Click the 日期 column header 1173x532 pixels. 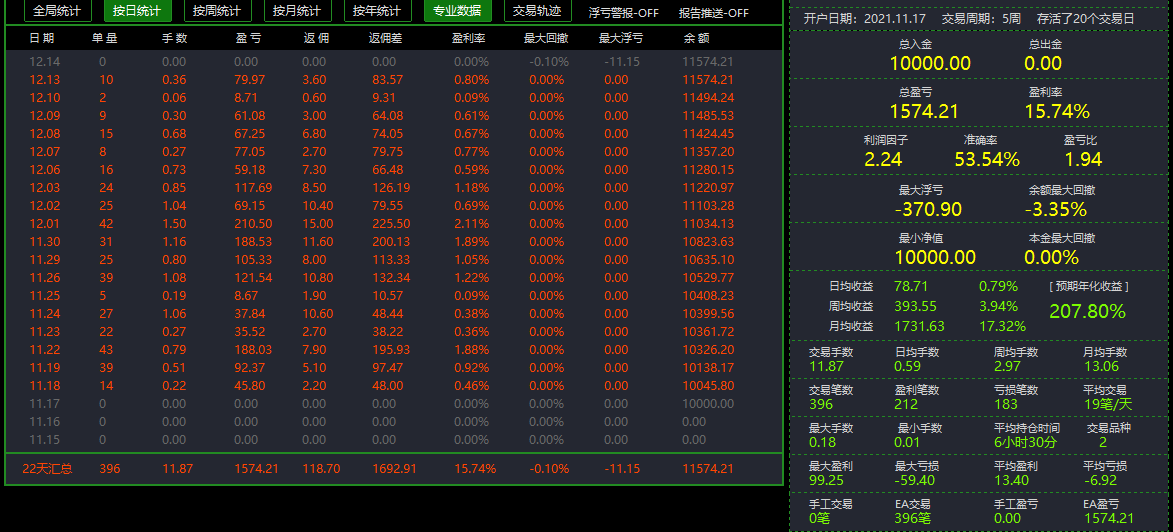point(42,38)
